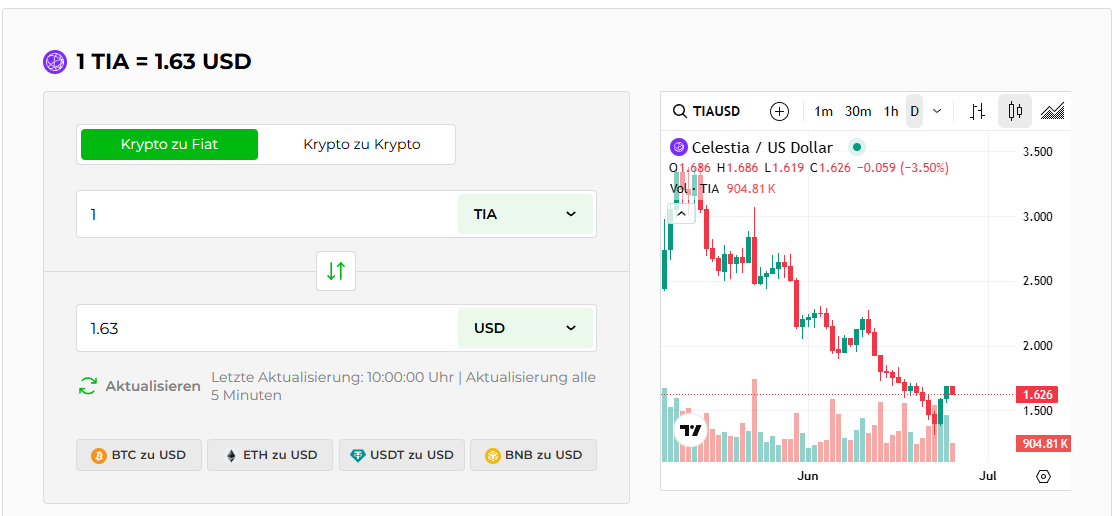Click the green market status indicator dot

[857, 147]
